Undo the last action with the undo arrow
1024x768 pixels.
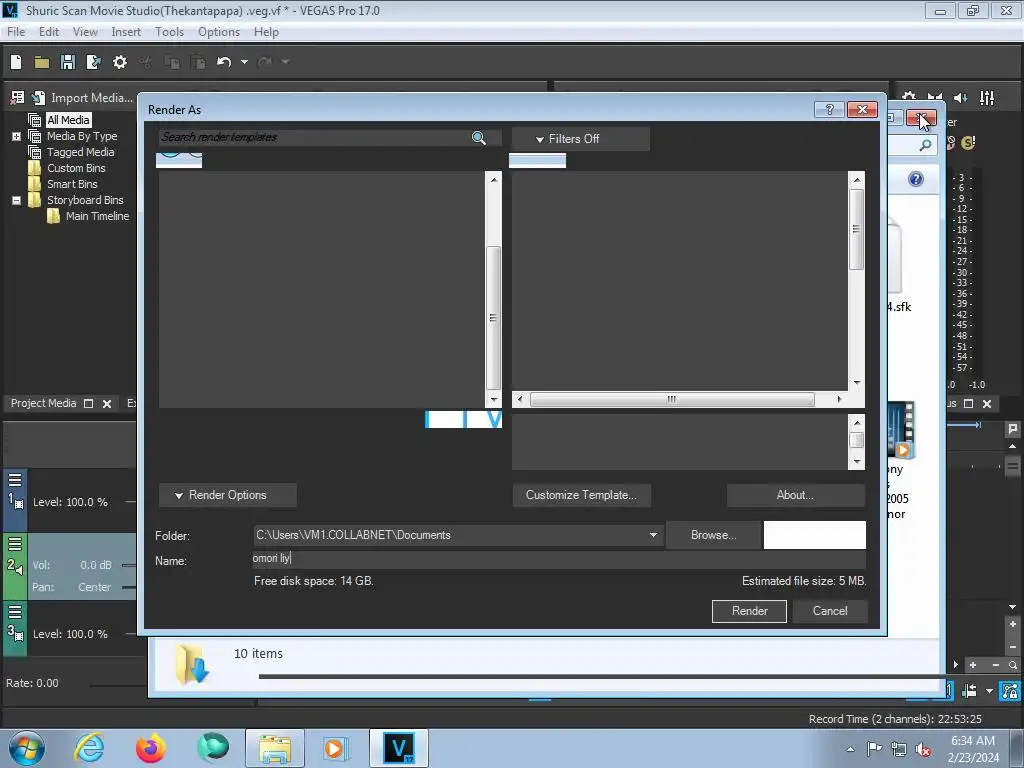(224, 62)
